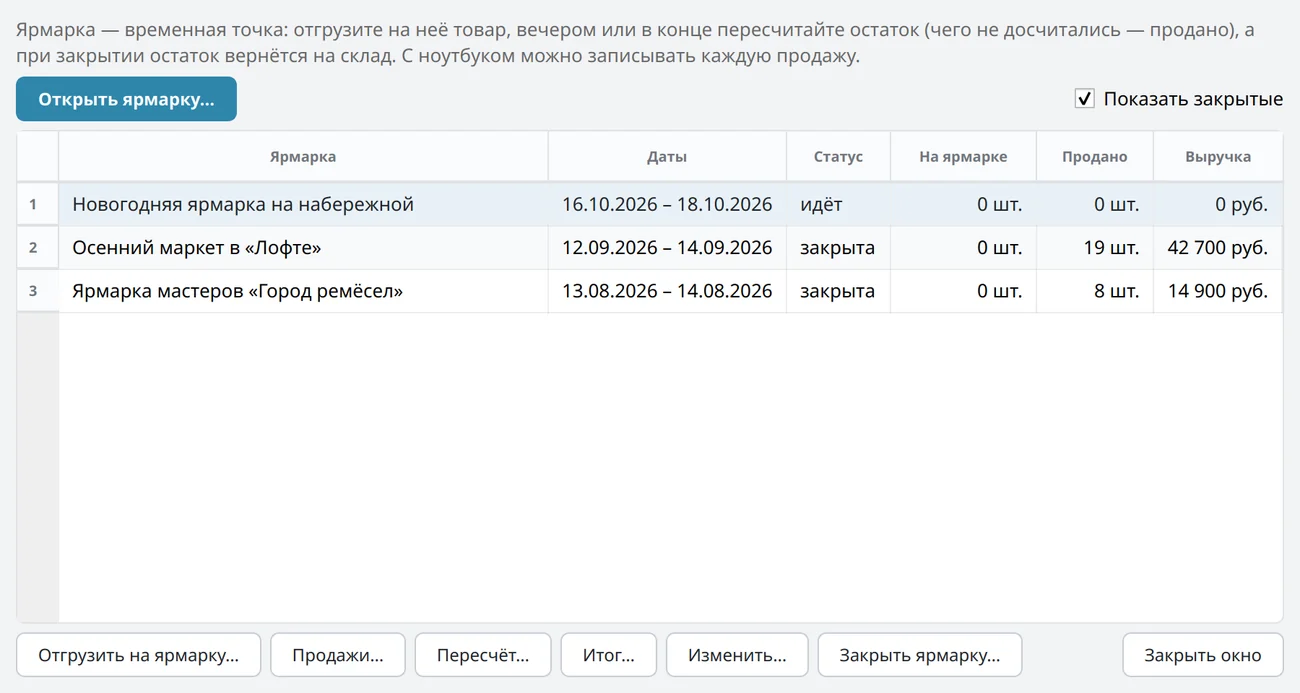
Task: Click dates «16.10.2026 – 18.10.2026»
Action: pos(667,204)
